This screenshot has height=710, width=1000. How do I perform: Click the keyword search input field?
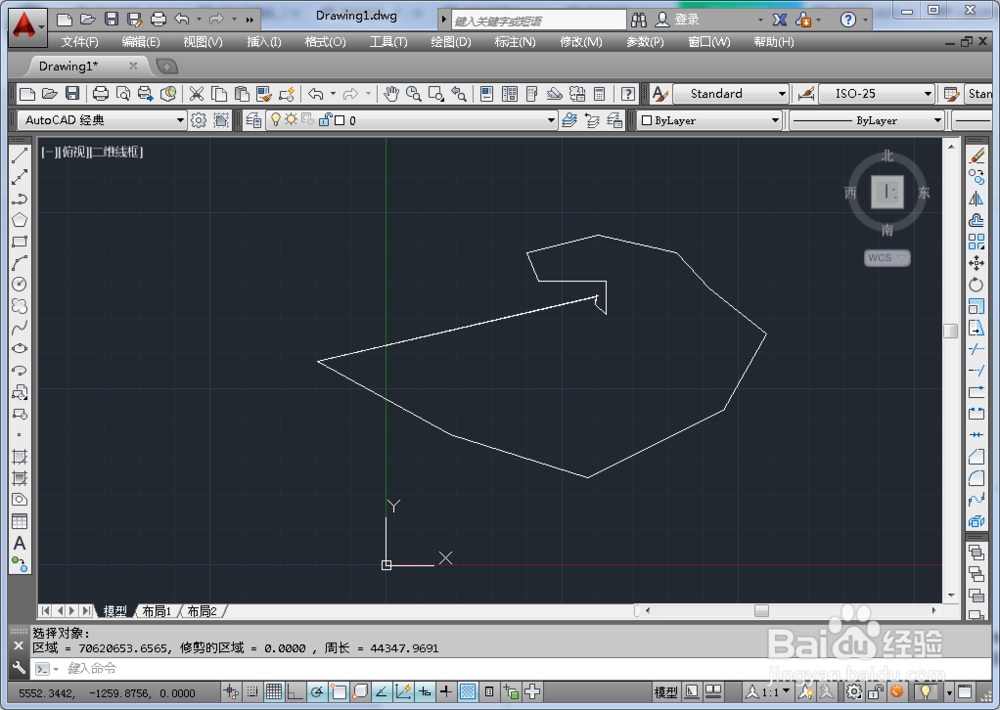(x=539, y=20)
